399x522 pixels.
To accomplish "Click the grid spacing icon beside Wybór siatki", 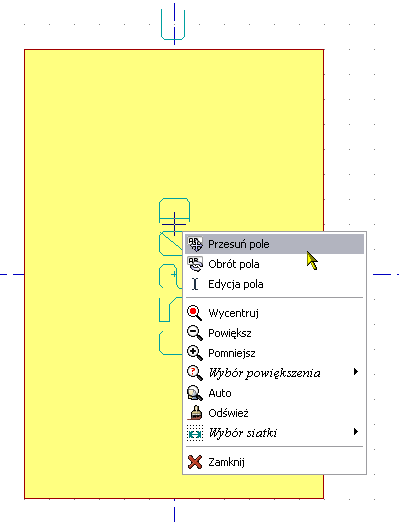I will (195, 433).
